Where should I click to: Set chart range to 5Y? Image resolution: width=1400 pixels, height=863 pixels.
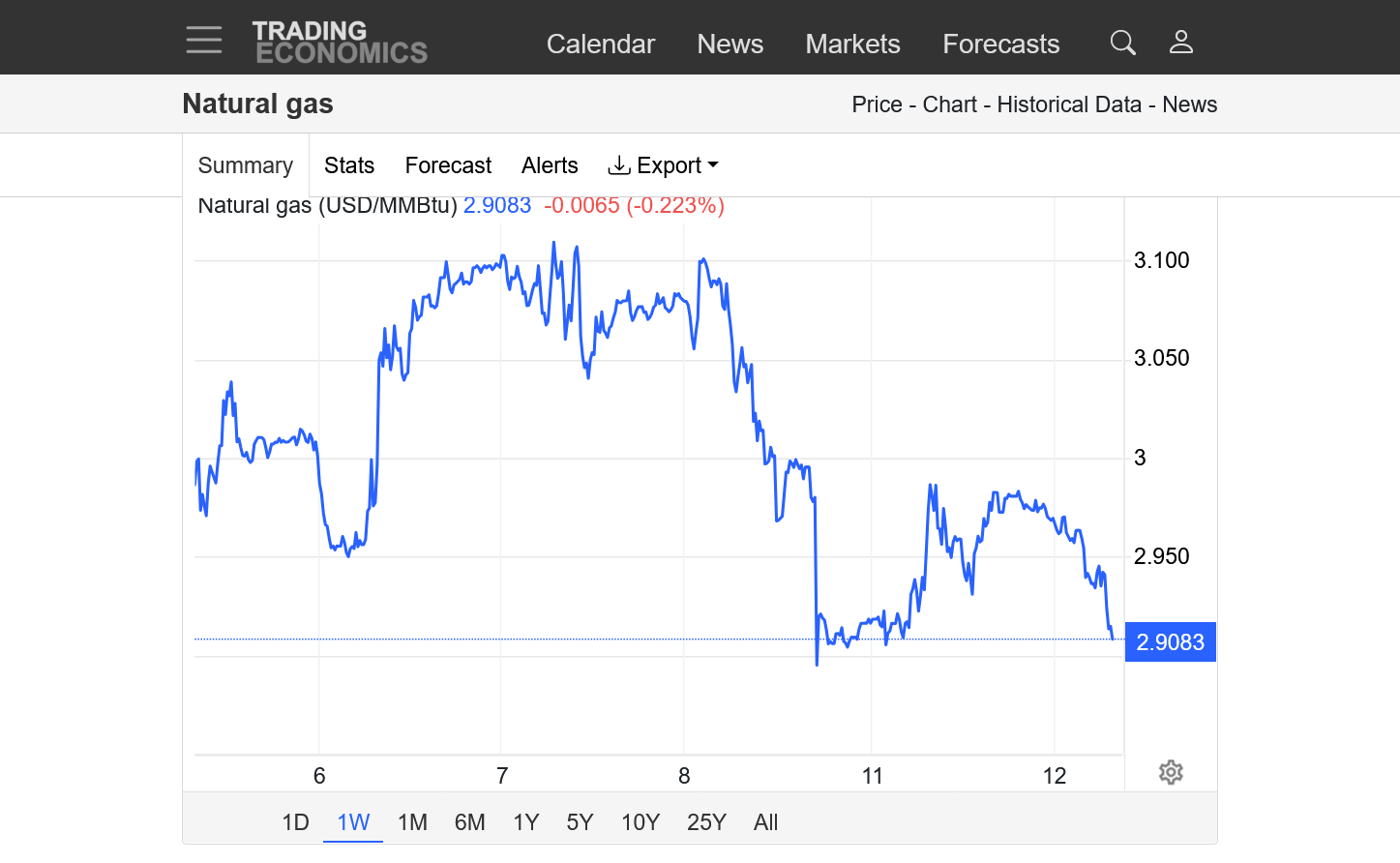[580, 822]
